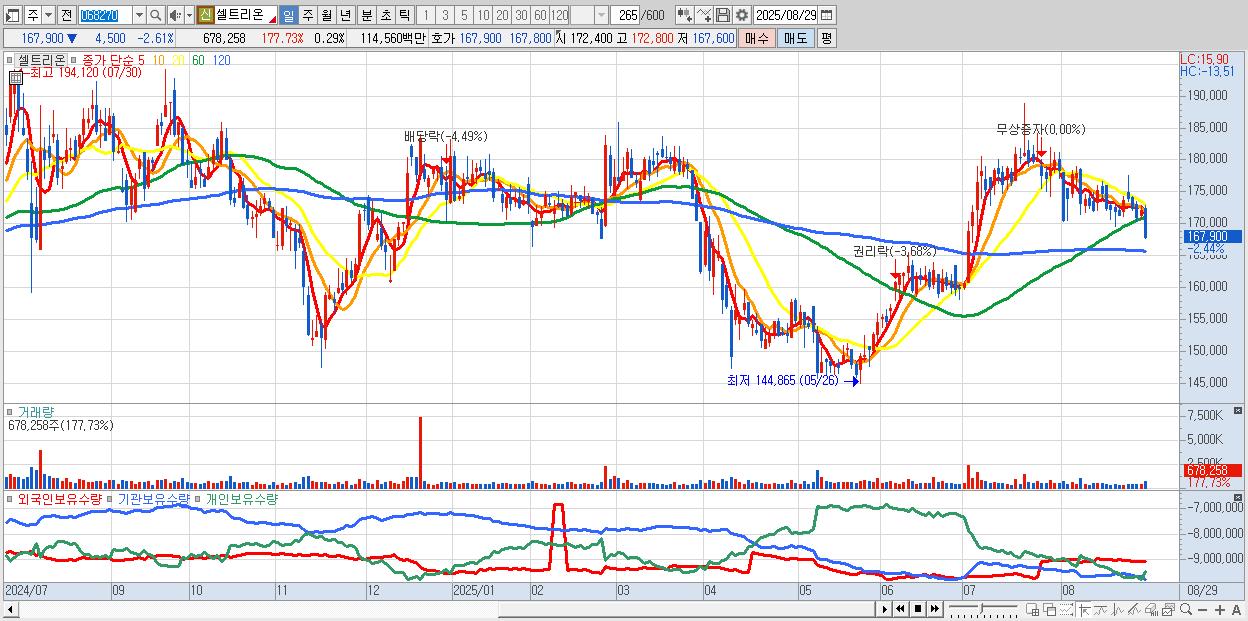Select the 틱 tick chart period
This screenshot has height=621, width=1248.
coord(404,15)
